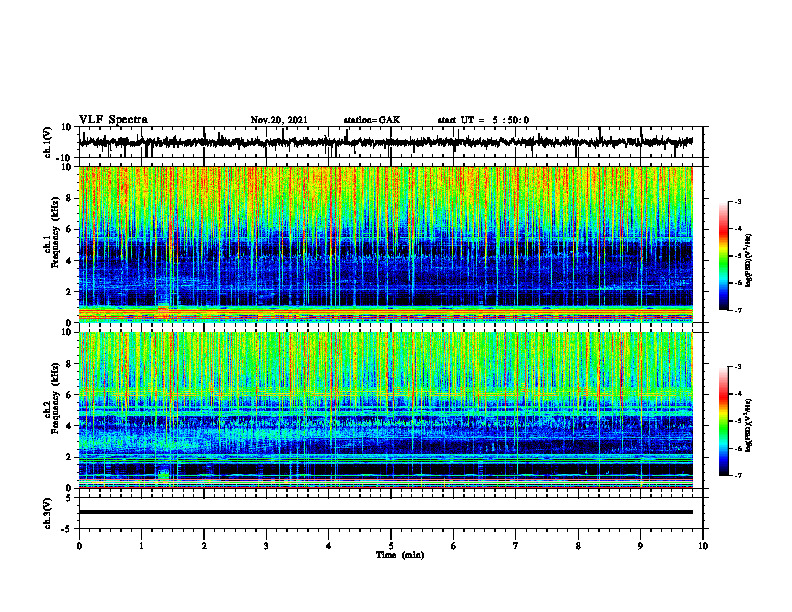Click the time axis tick label "0"
This screenshot has width=792, height=612.
click(x=79, y=546)
